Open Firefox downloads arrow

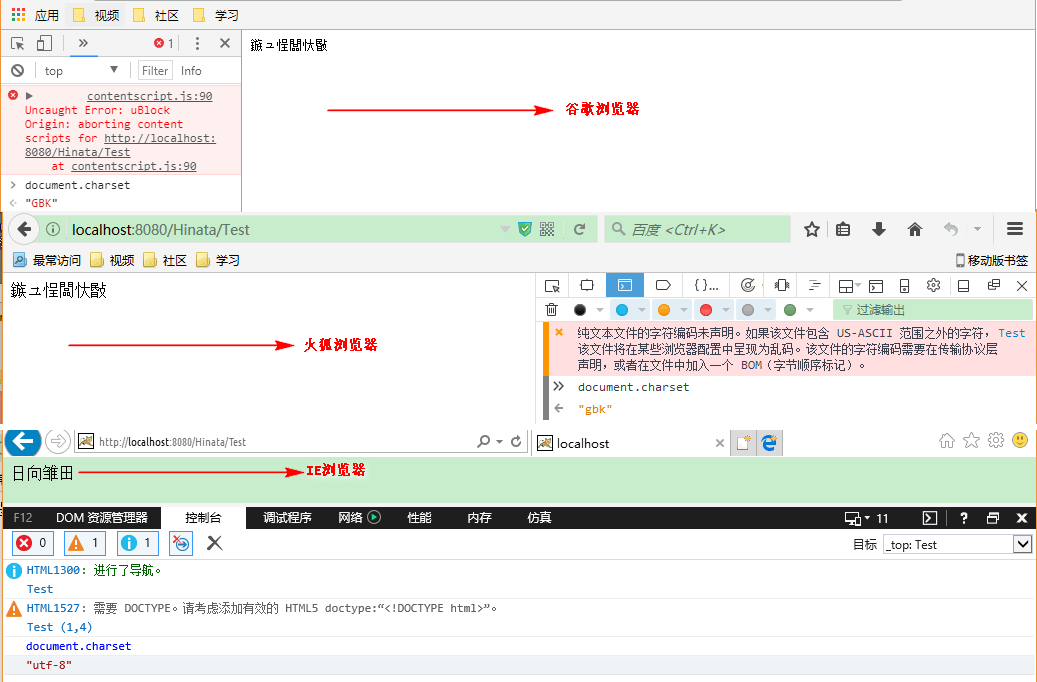pos(878,230)
